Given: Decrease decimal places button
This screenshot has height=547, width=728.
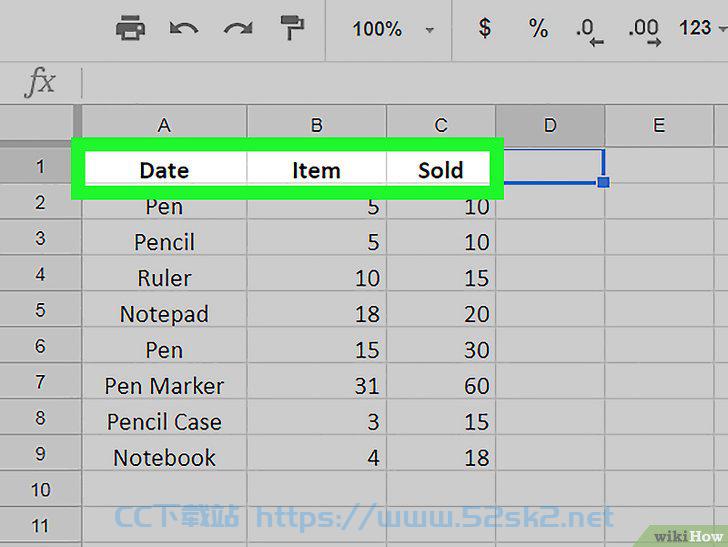Looking at the screenshot, I should click(590, 32).
